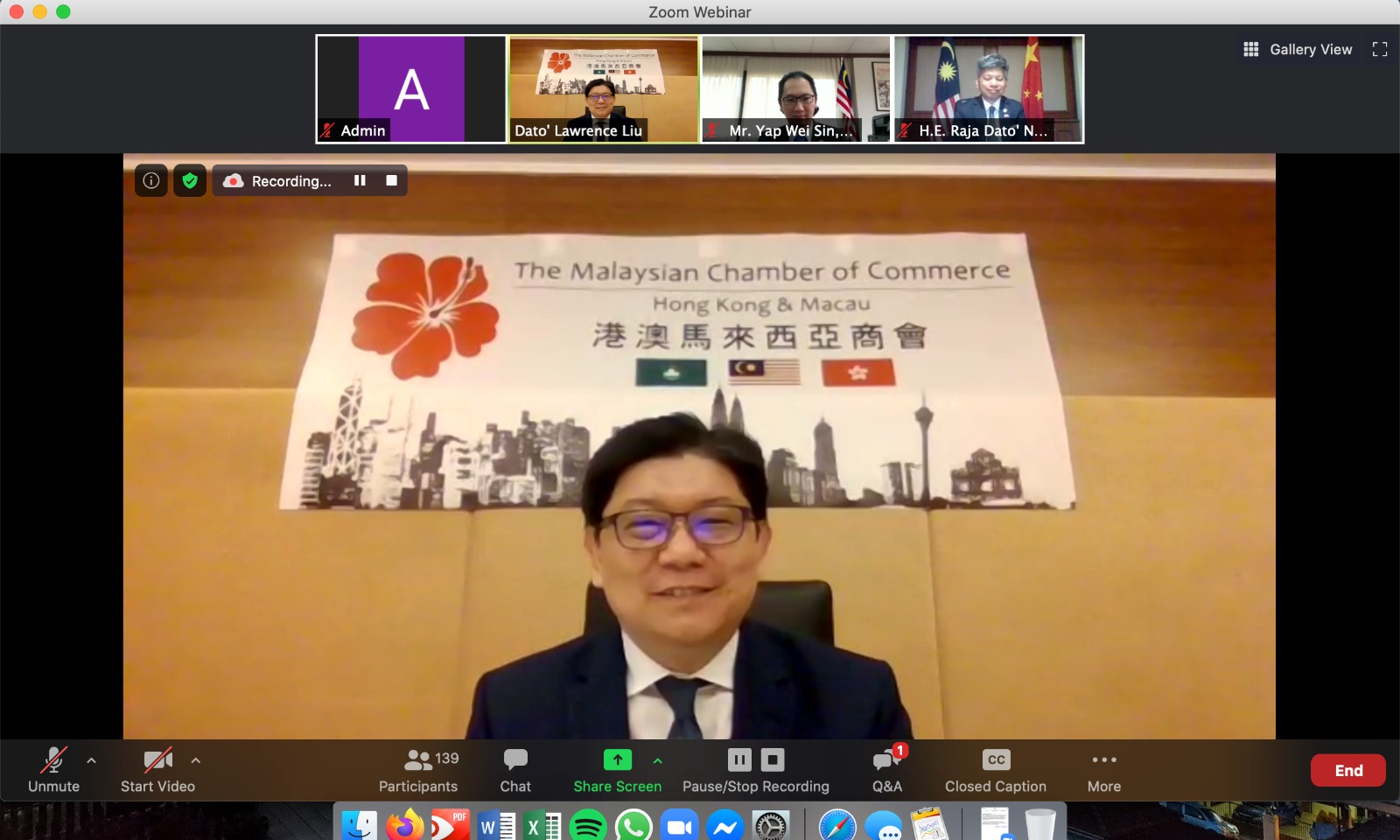
Task: Click the Zoom app icon in Dock
Action: pos(679,825)
